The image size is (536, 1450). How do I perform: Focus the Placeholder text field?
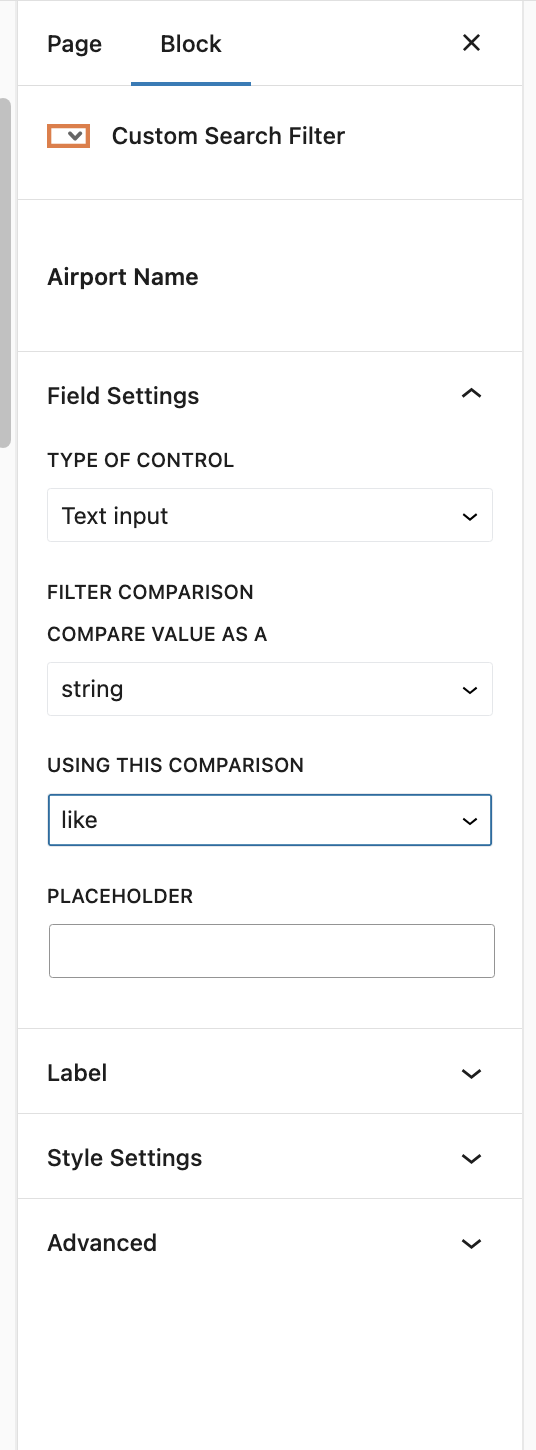point(272,951)
